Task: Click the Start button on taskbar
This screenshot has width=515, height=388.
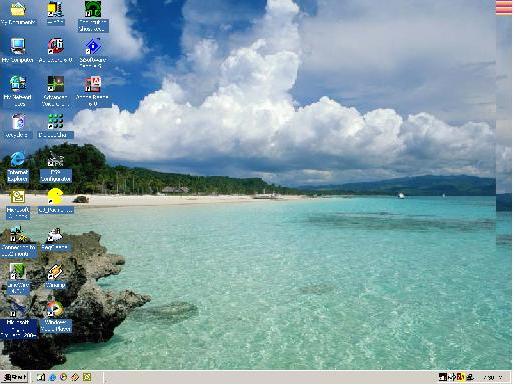Action: point(15,377)
